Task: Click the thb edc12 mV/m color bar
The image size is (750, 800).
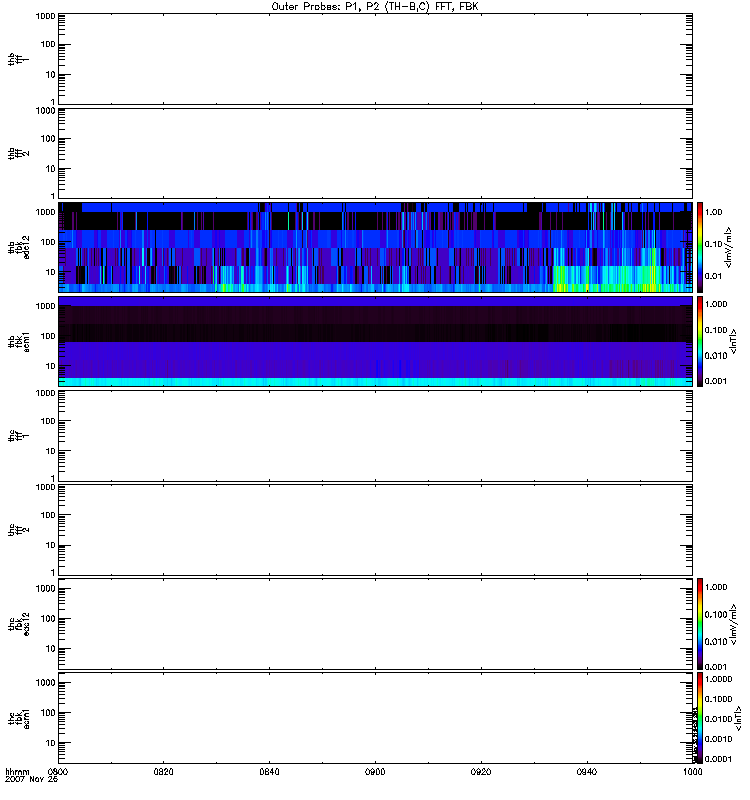Action: click(701, 247)
